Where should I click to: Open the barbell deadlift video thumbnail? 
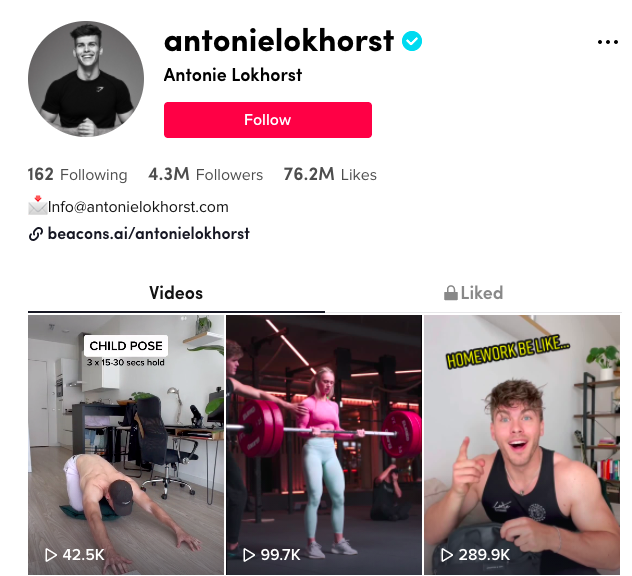[x=324, y=445]
